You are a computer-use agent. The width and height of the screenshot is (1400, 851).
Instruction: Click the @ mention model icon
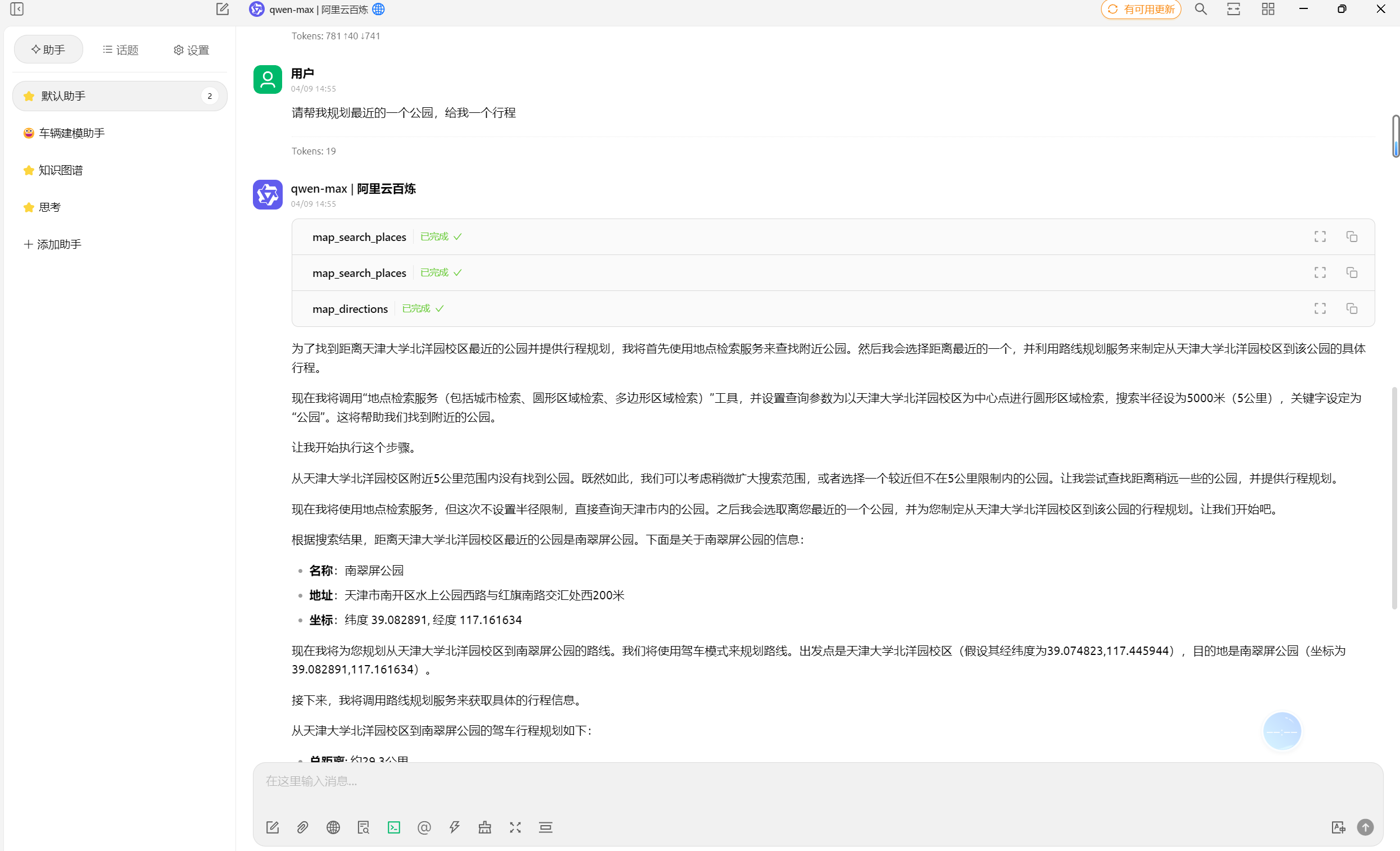point(424,827)
